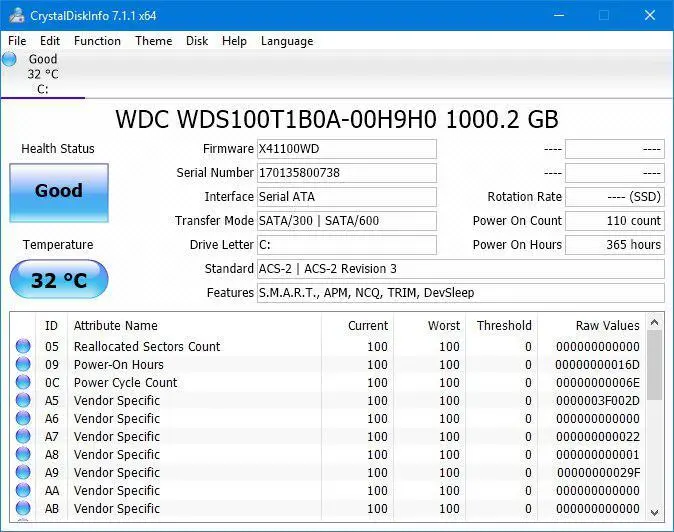Click status orb for A8 Vendor Specific row

(23, 455)
